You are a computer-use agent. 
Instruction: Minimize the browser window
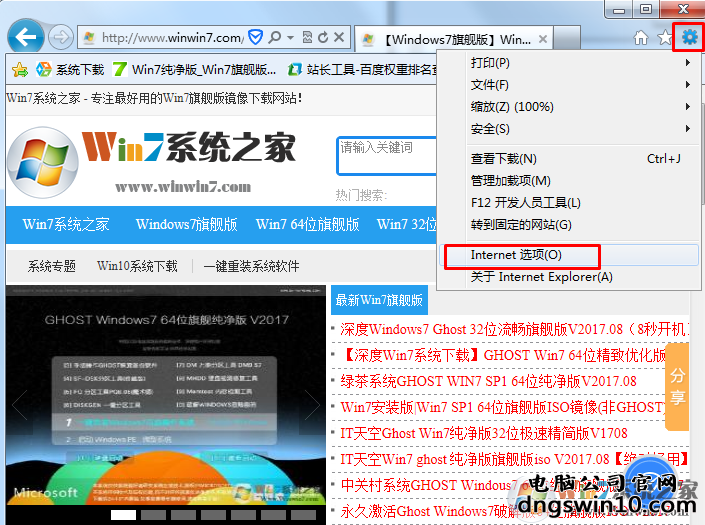[619, 9]
